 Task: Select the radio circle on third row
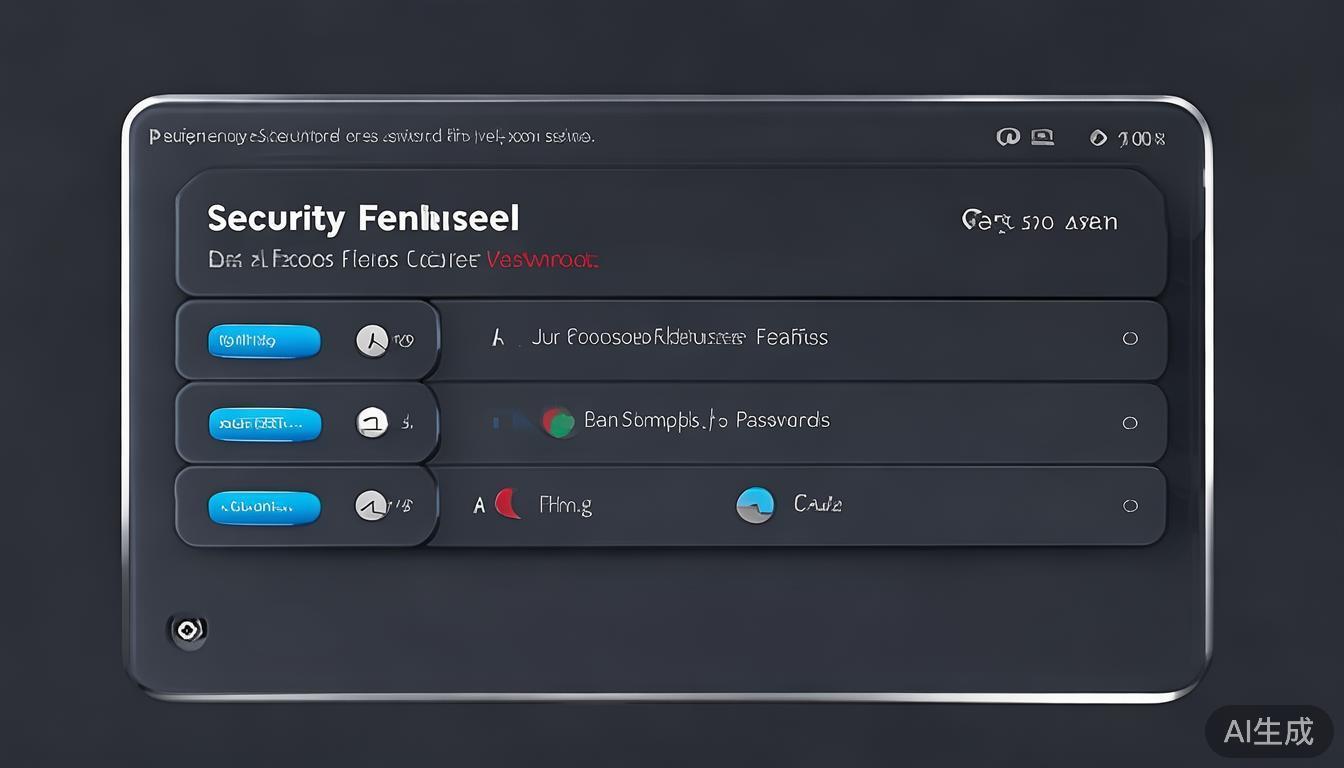click(1130, 506)
